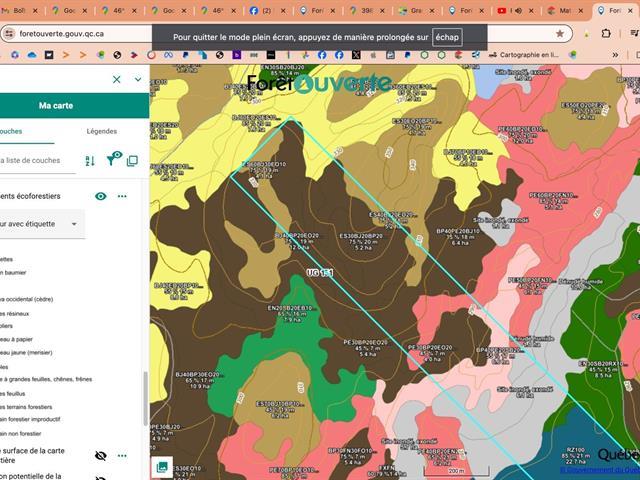Select legend entry 'grandes feuilles, chênes, frênes'
Viewport: 640px width, 480px height.
point(46,379)
